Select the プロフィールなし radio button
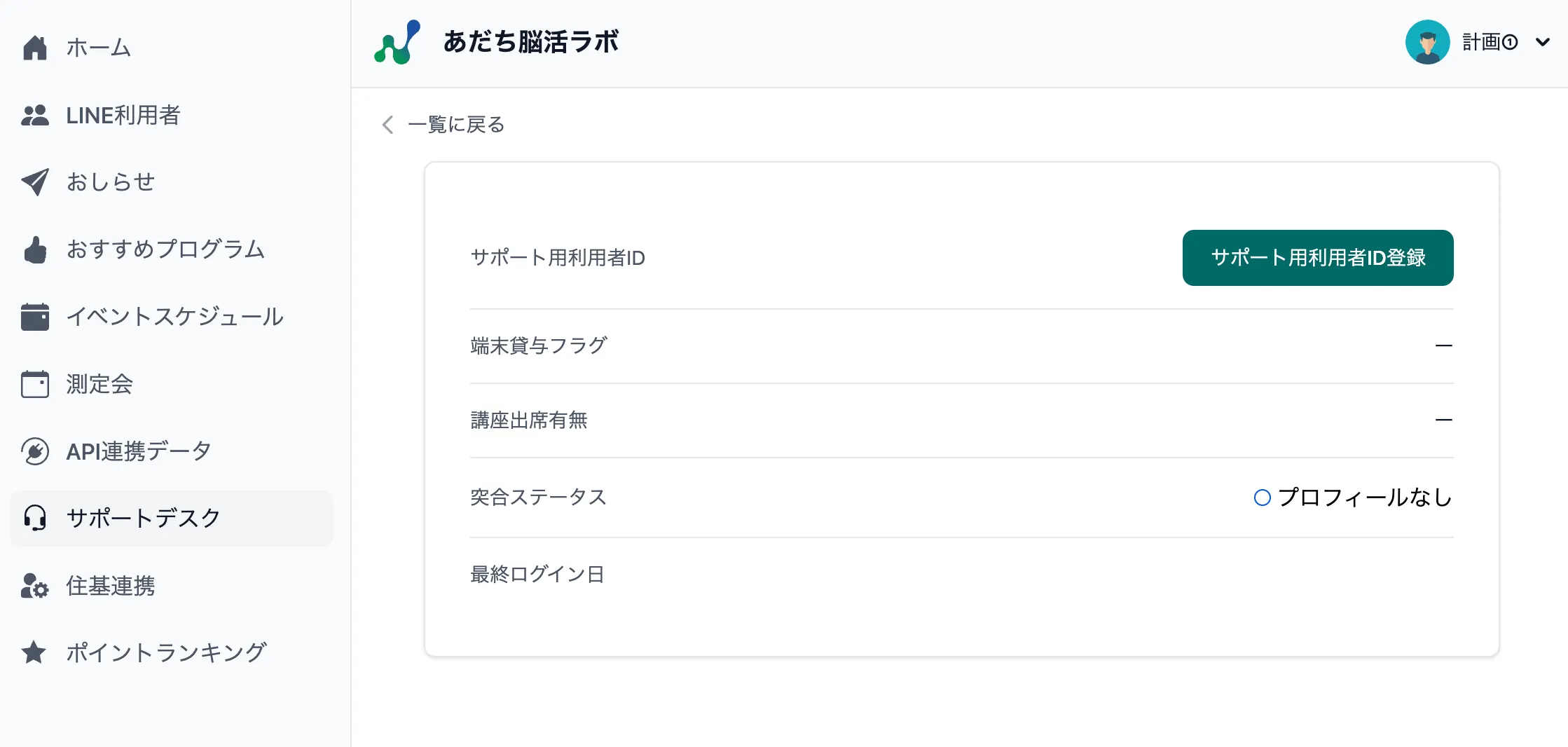 click(x=1263, y=498)
